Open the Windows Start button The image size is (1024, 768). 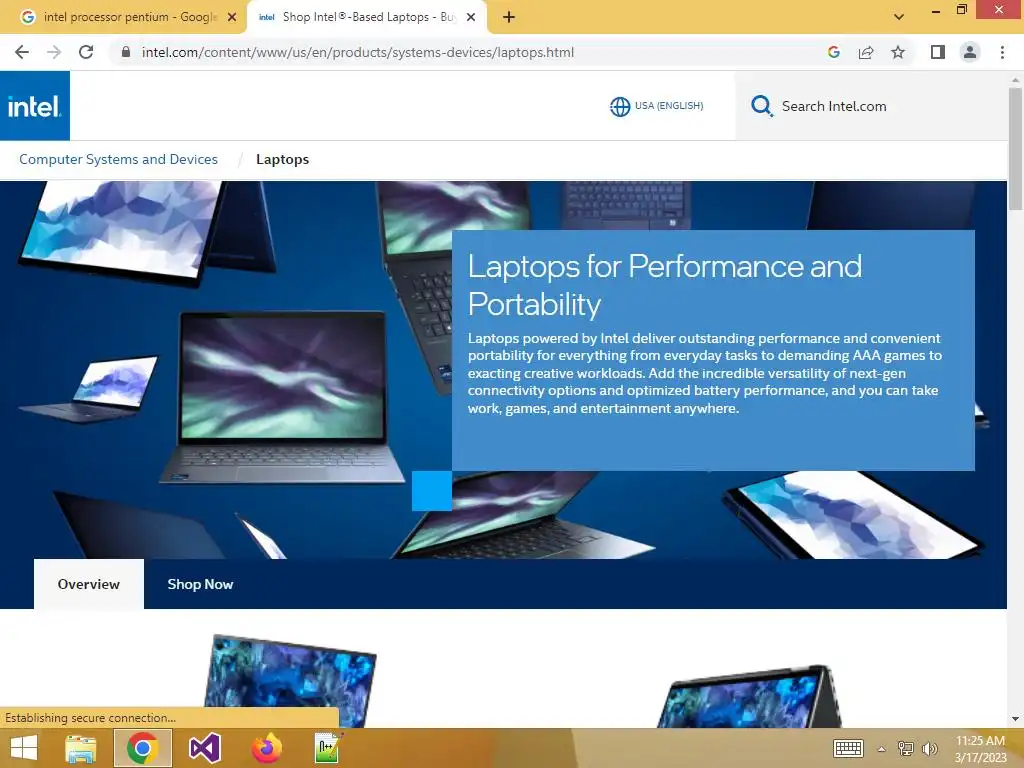click(24, 748)
